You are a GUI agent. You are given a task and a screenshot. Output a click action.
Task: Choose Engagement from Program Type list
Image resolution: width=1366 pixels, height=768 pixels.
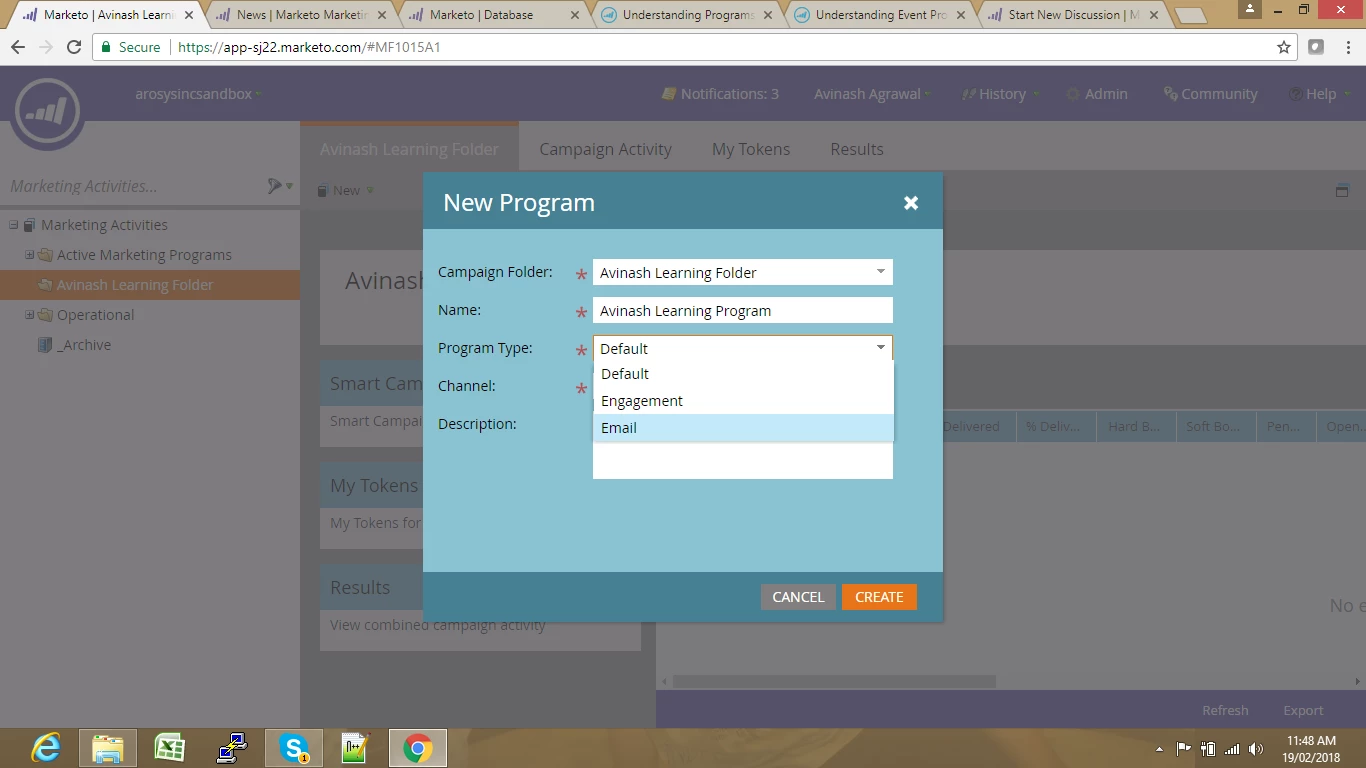point(743,401)
